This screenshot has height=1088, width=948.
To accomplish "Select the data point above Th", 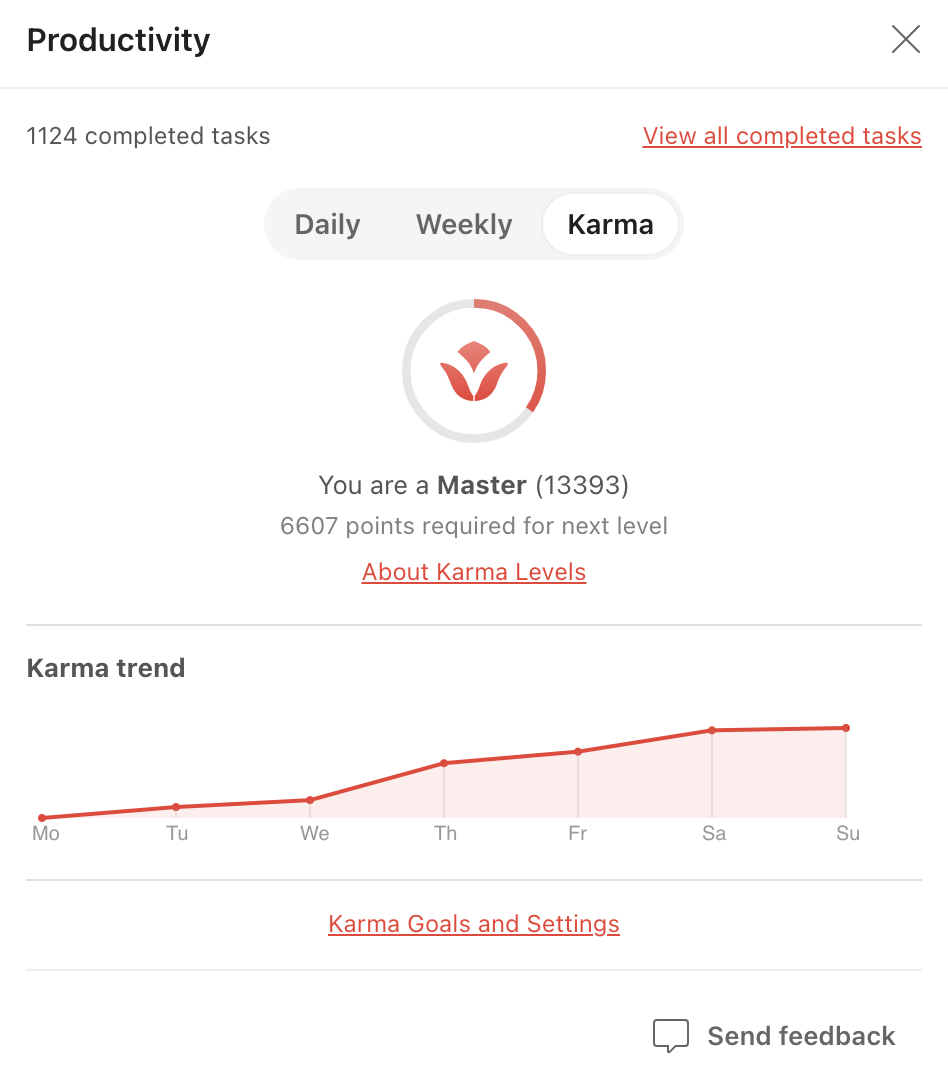I will point(445,763).
